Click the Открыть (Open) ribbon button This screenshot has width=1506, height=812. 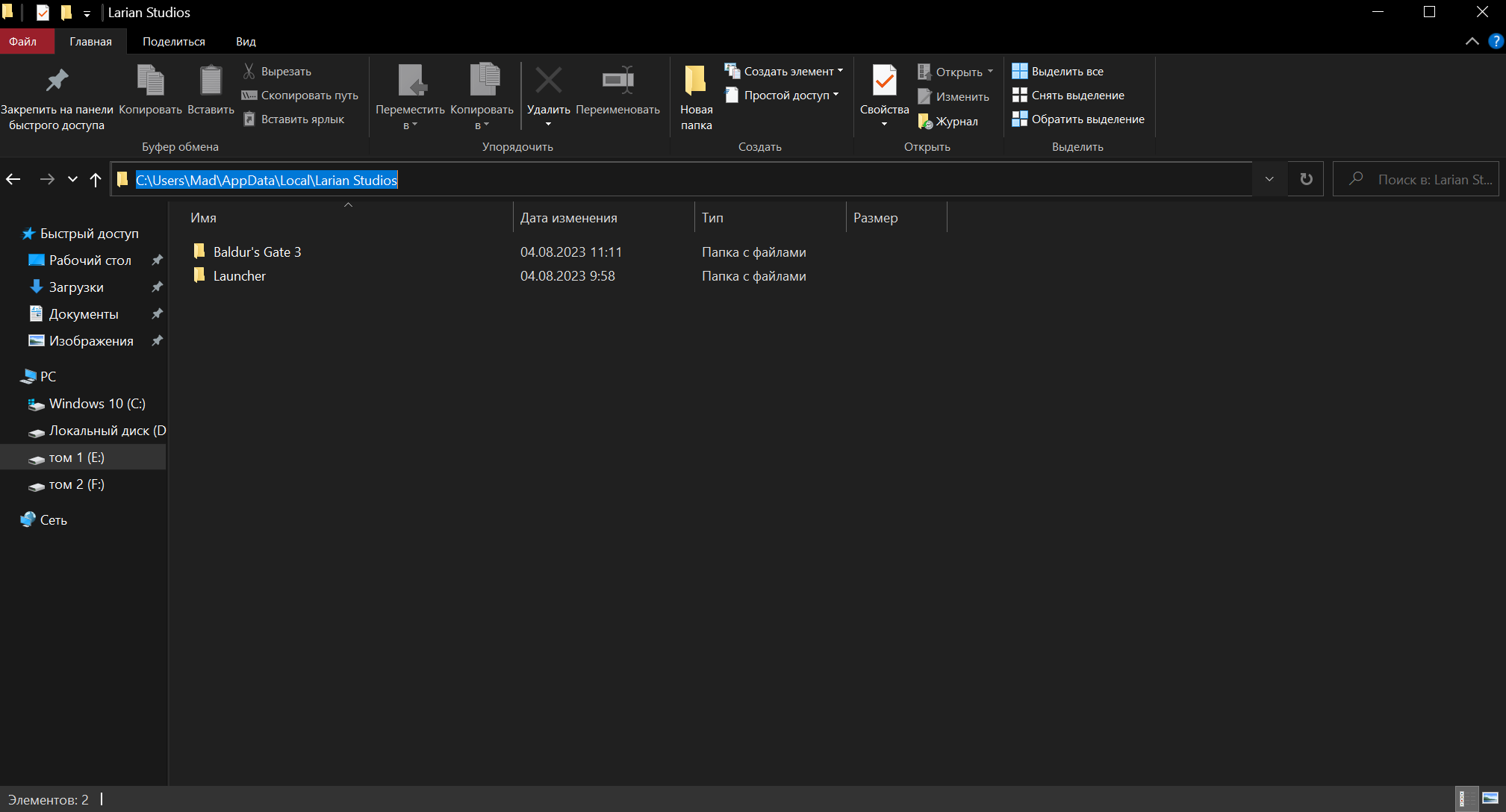point(955,72)
